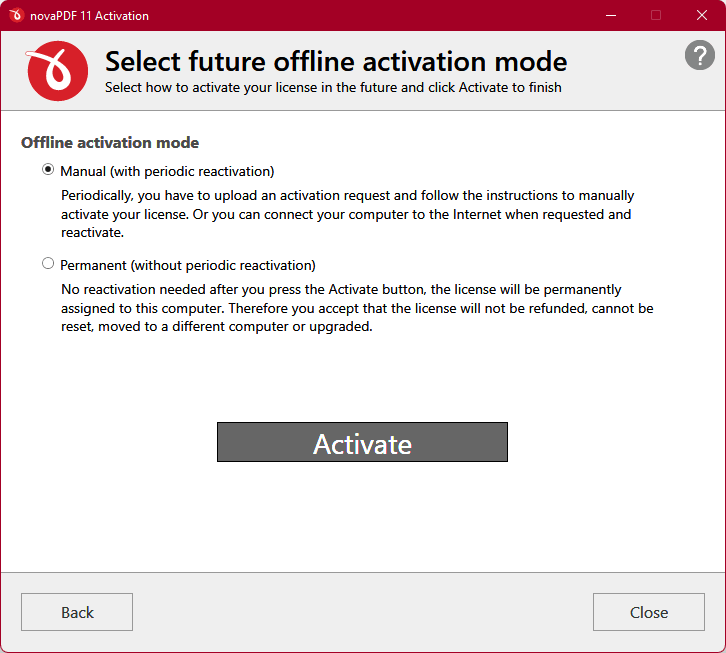Image resolution: width=726 pixels, height=653 pixels.
Task: Choose the Permanent without reactivation radio button
Action: point(48,264)
